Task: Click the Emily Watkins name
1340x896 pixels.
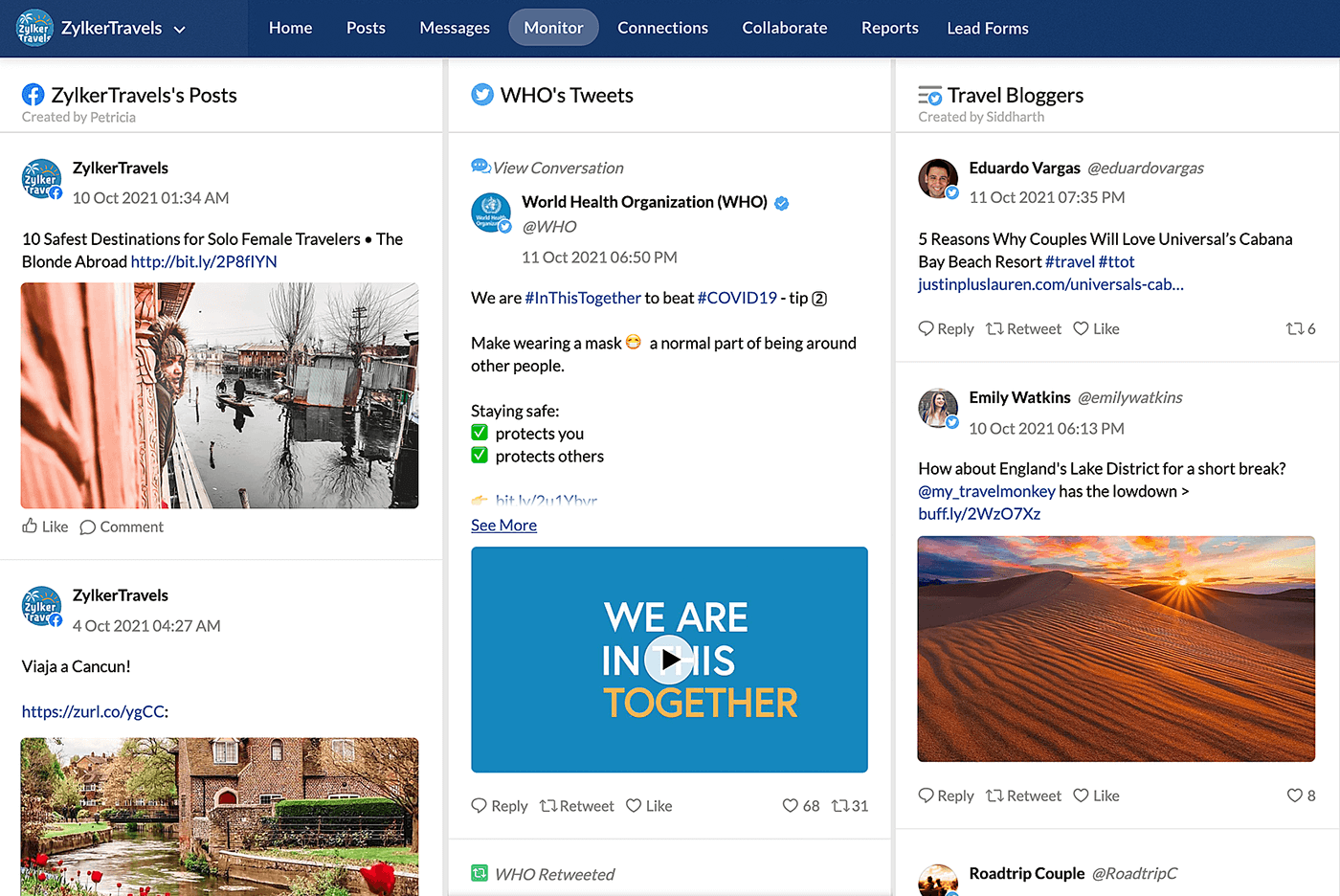Action: pos(1019,397)
